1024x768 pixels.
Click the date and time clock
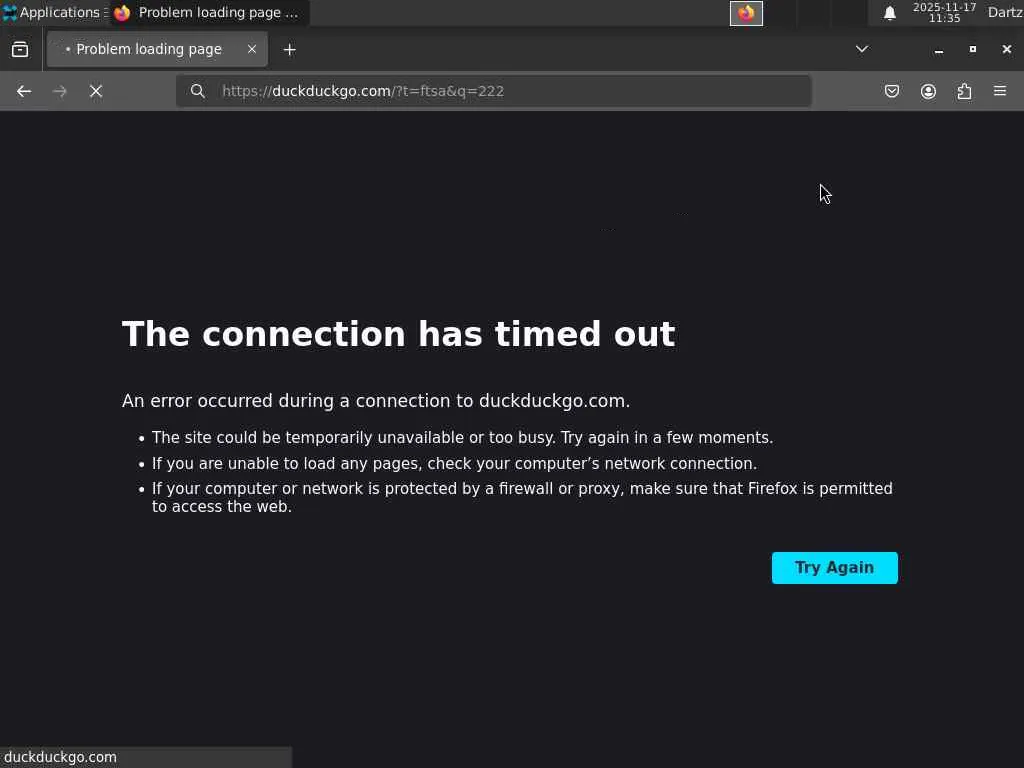[944, 12]
